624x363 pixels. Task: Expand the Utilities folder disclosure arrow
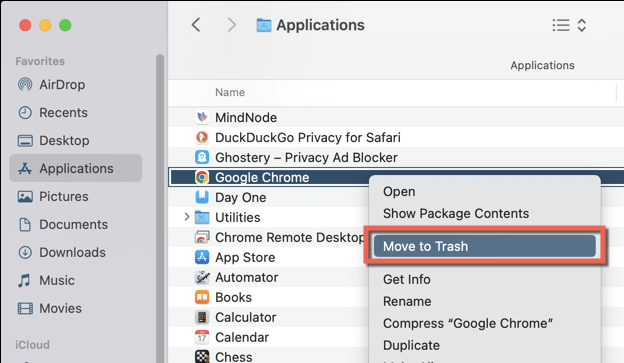tap(187, 217)
